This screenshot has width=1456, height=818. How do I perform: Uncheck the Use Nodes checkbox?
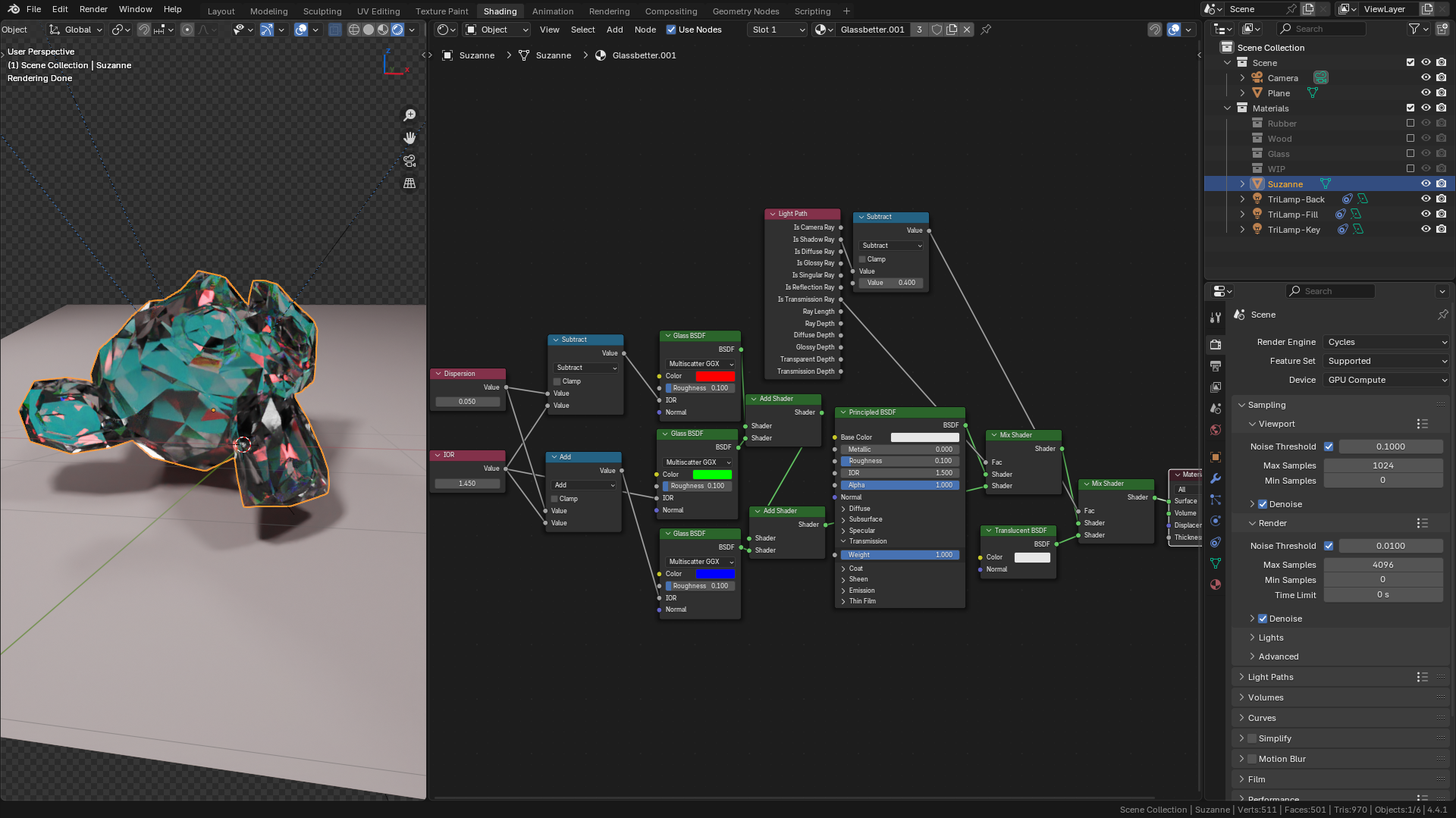coord(671,30)
